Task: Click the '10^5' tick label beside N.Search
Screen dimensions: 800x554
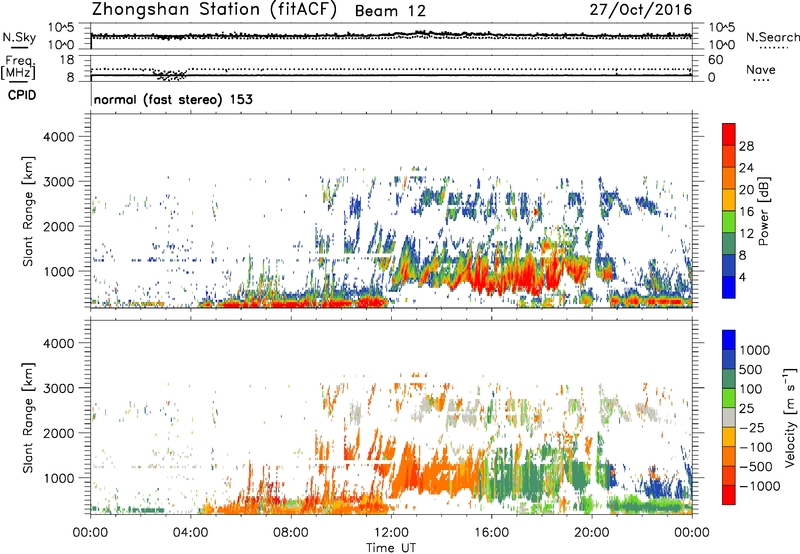Action: [x=722, y=27]
